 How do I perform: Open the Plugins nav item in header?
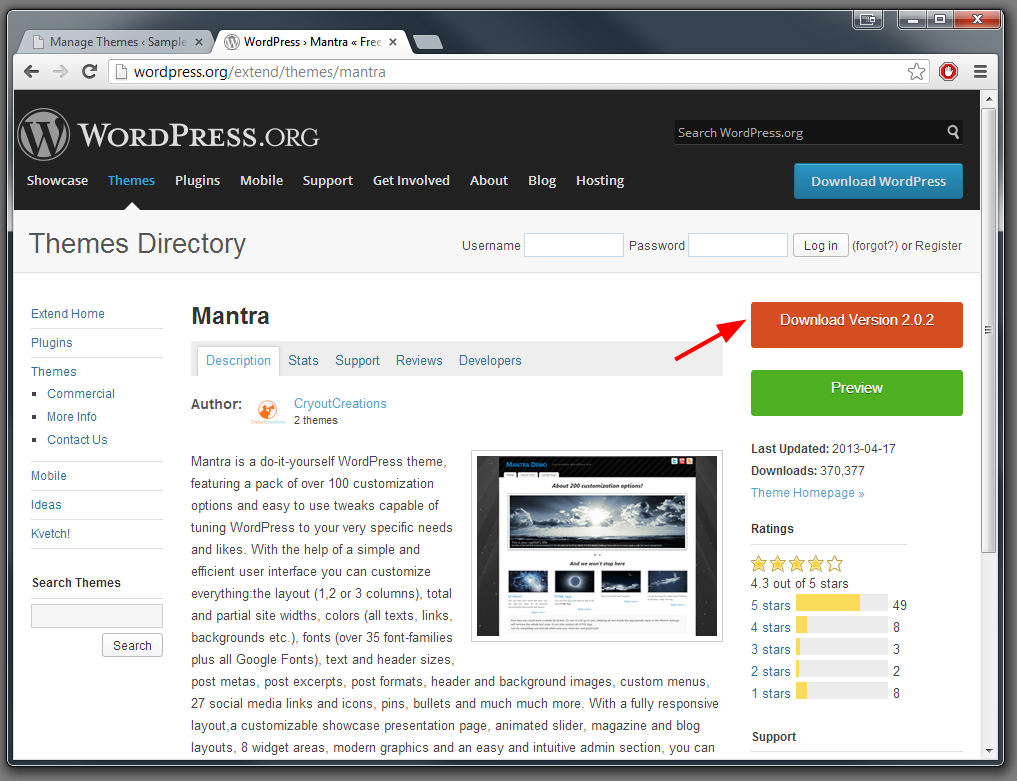pos(197,180)
